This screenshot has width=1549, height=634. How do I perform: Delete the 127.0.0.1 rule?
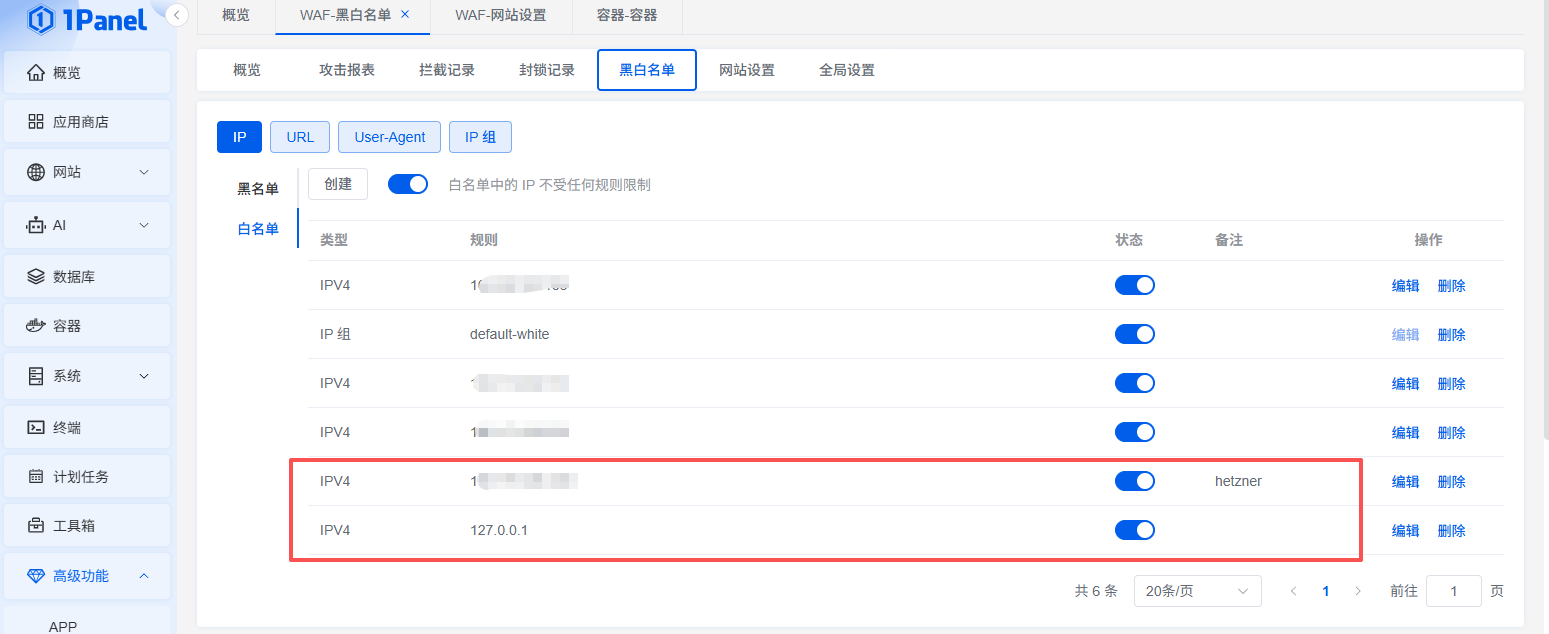click(x=1451, y=530)
